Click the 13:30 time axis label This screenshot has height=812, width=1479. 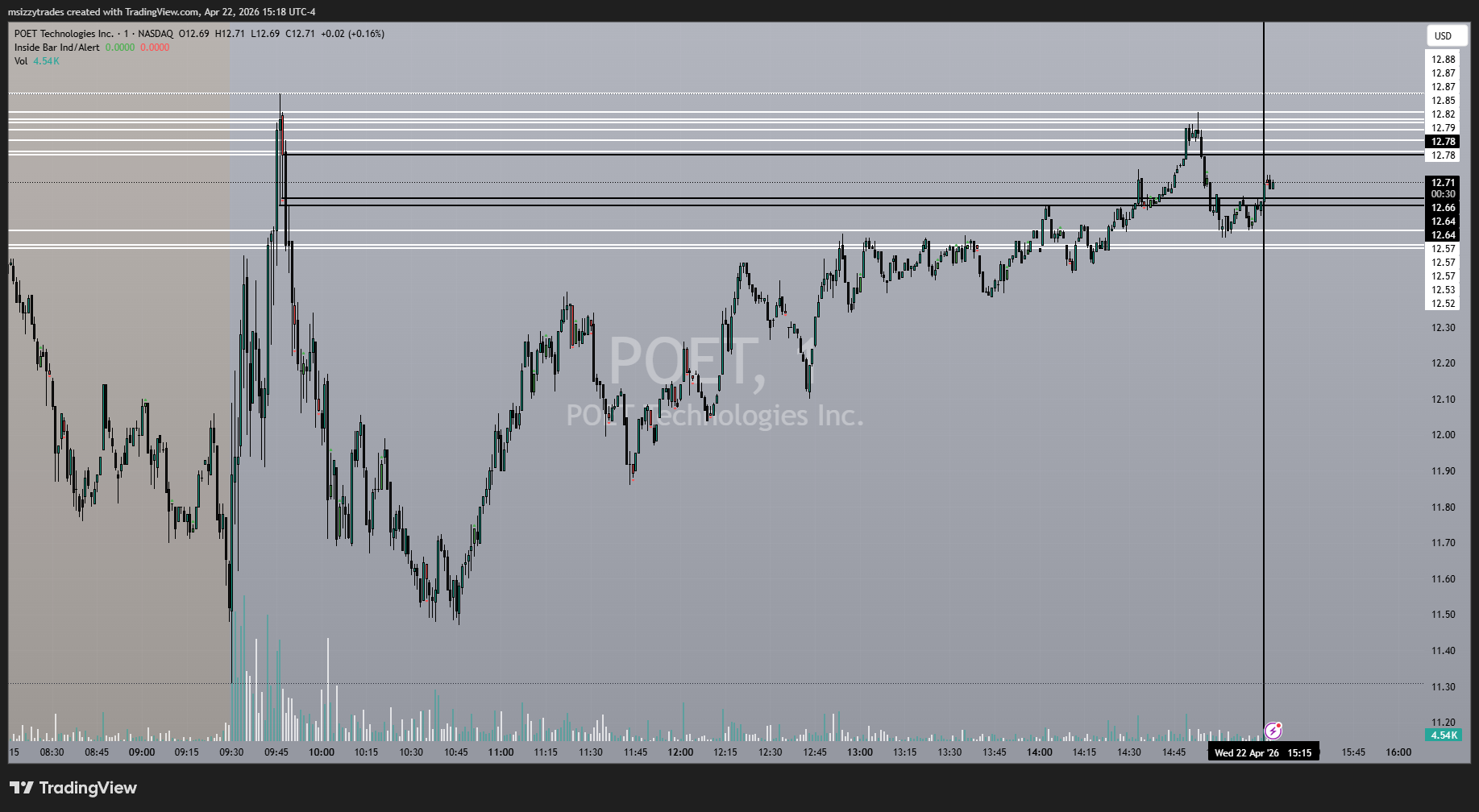click(949, 752)
